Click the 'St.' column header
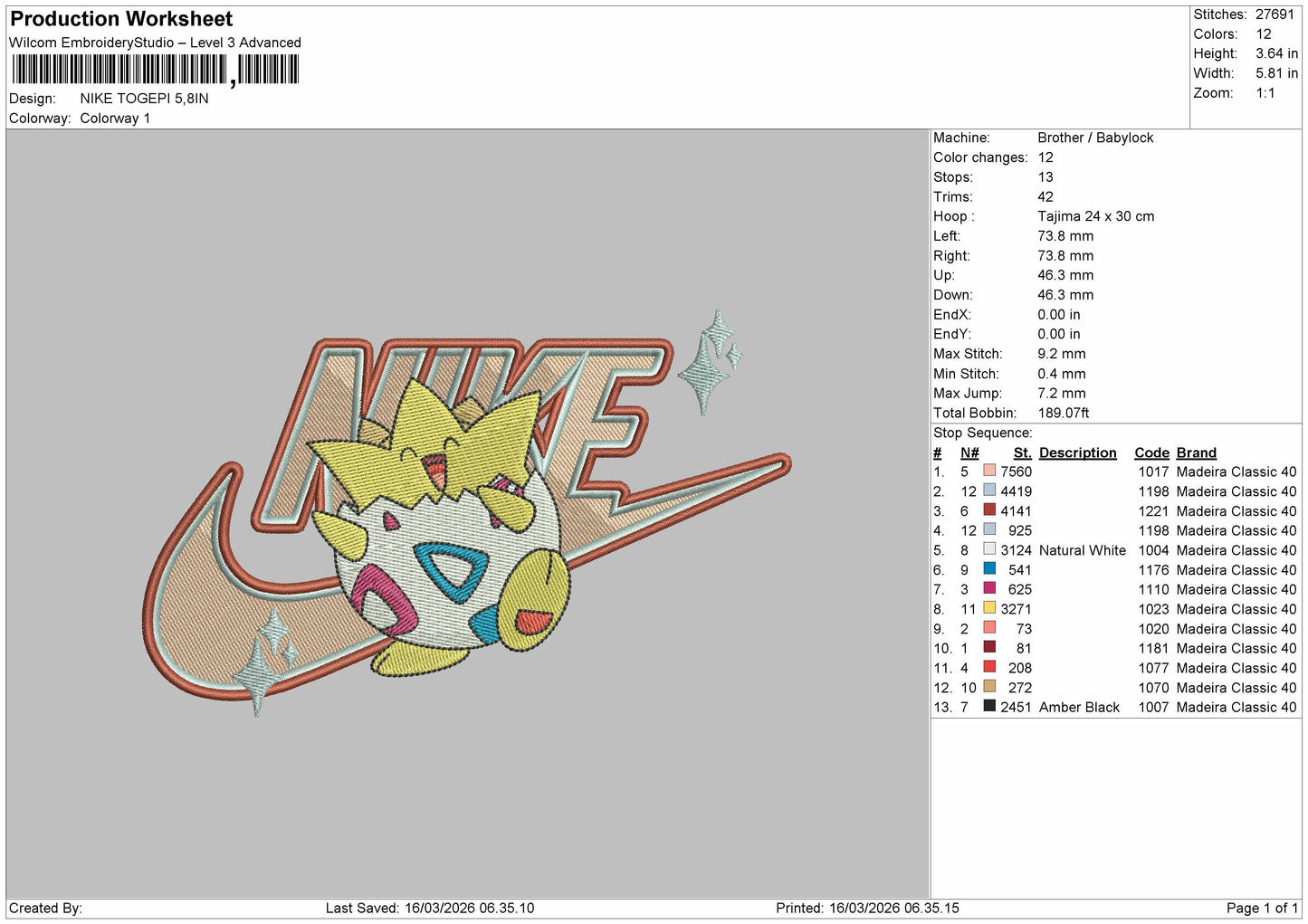The height and width of the screenshot is (924, 1308). (1022, 452)
